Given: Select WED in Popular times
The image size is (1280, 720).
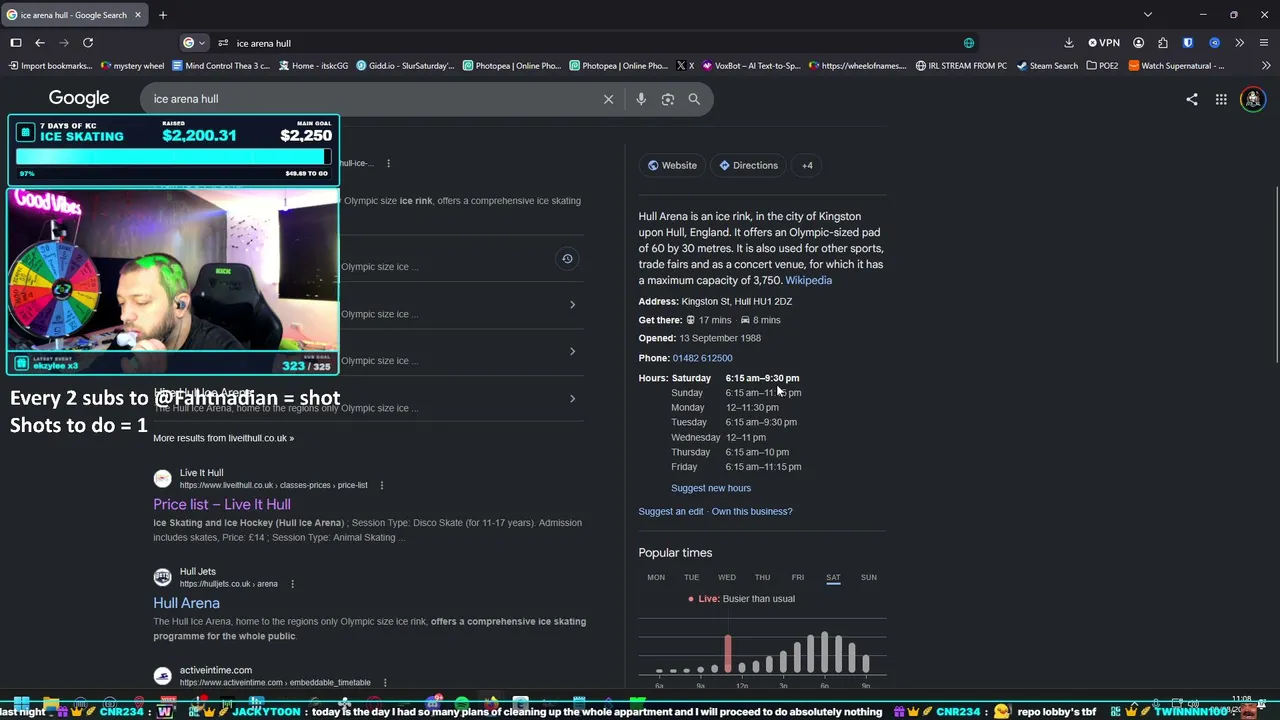Looking at the screenshot, I should 727,577.
